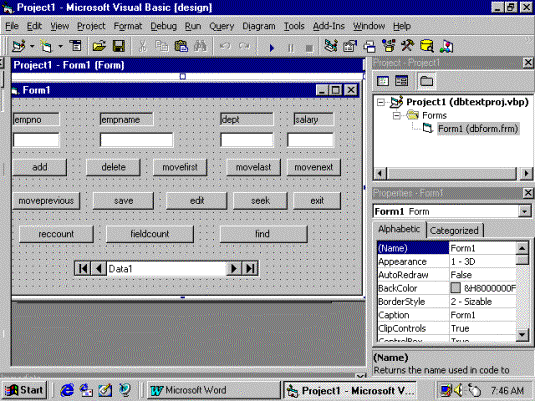
Task: Click the BackColor color swatch
Action: pos(456,288)
